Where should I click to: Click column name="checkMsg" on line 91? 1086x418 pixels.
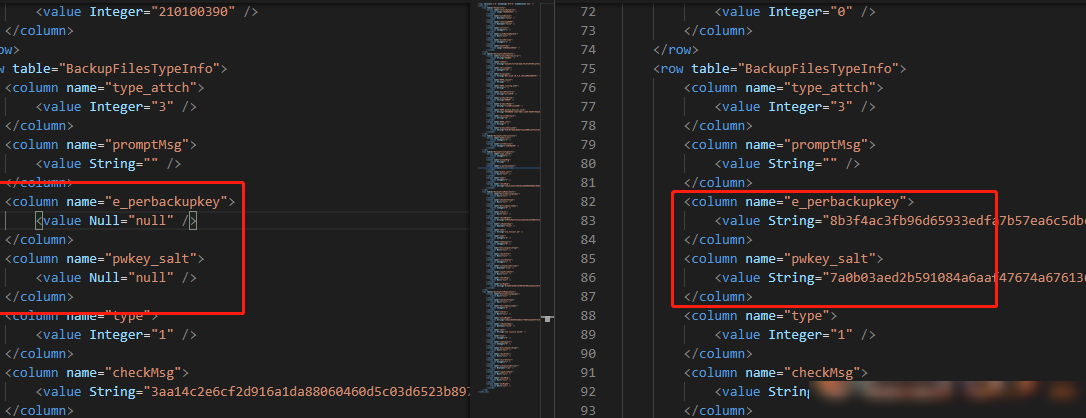776,372
